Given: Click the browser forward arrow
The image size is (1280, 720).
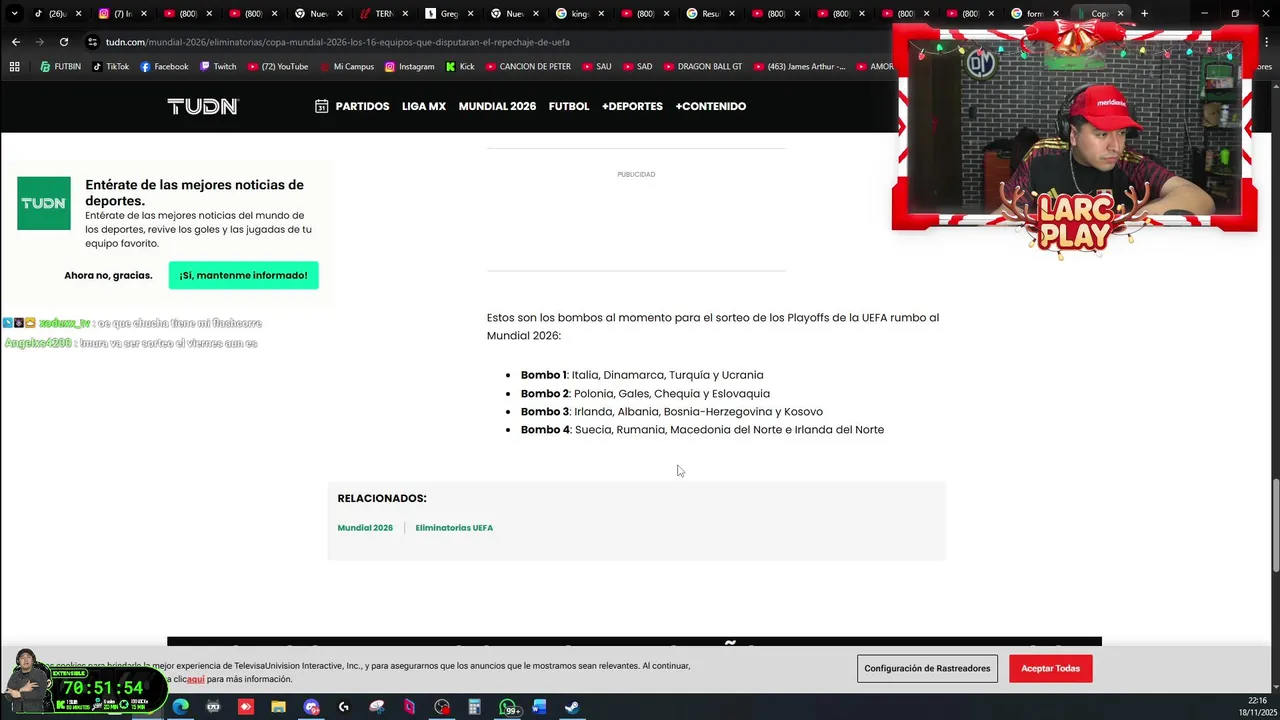Looking at the screenshot, I should (39, 42).
